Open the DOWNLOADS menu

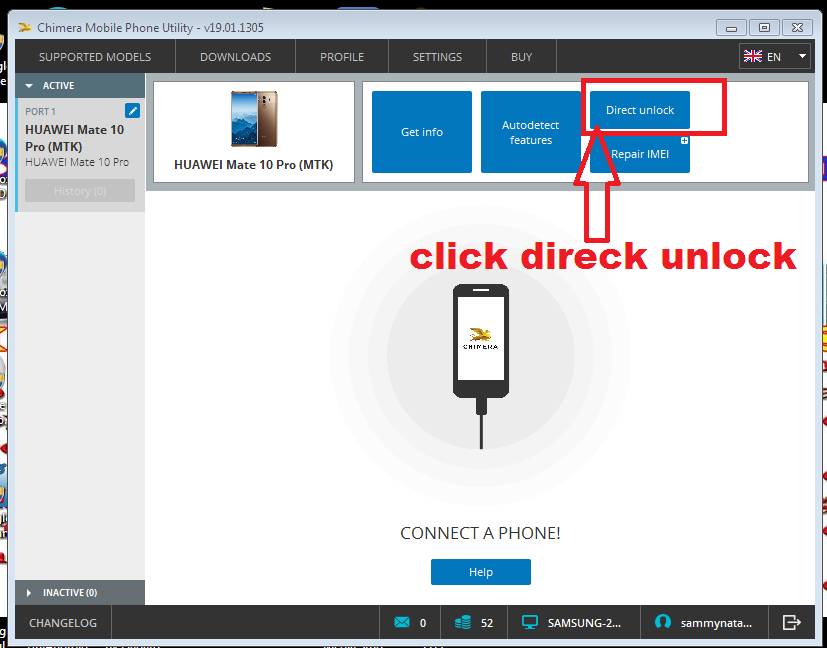[x=235, y=57]
